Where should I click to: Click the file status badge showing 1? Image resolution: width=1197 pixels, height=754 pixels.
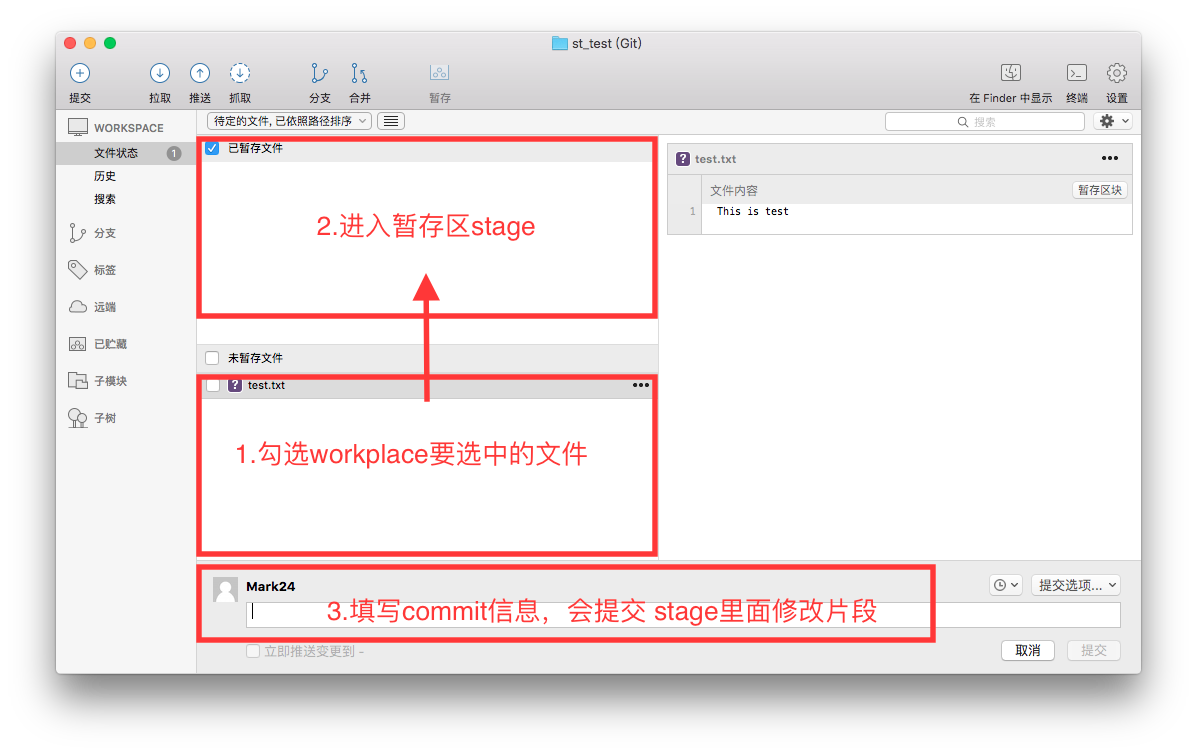point(174,153)
